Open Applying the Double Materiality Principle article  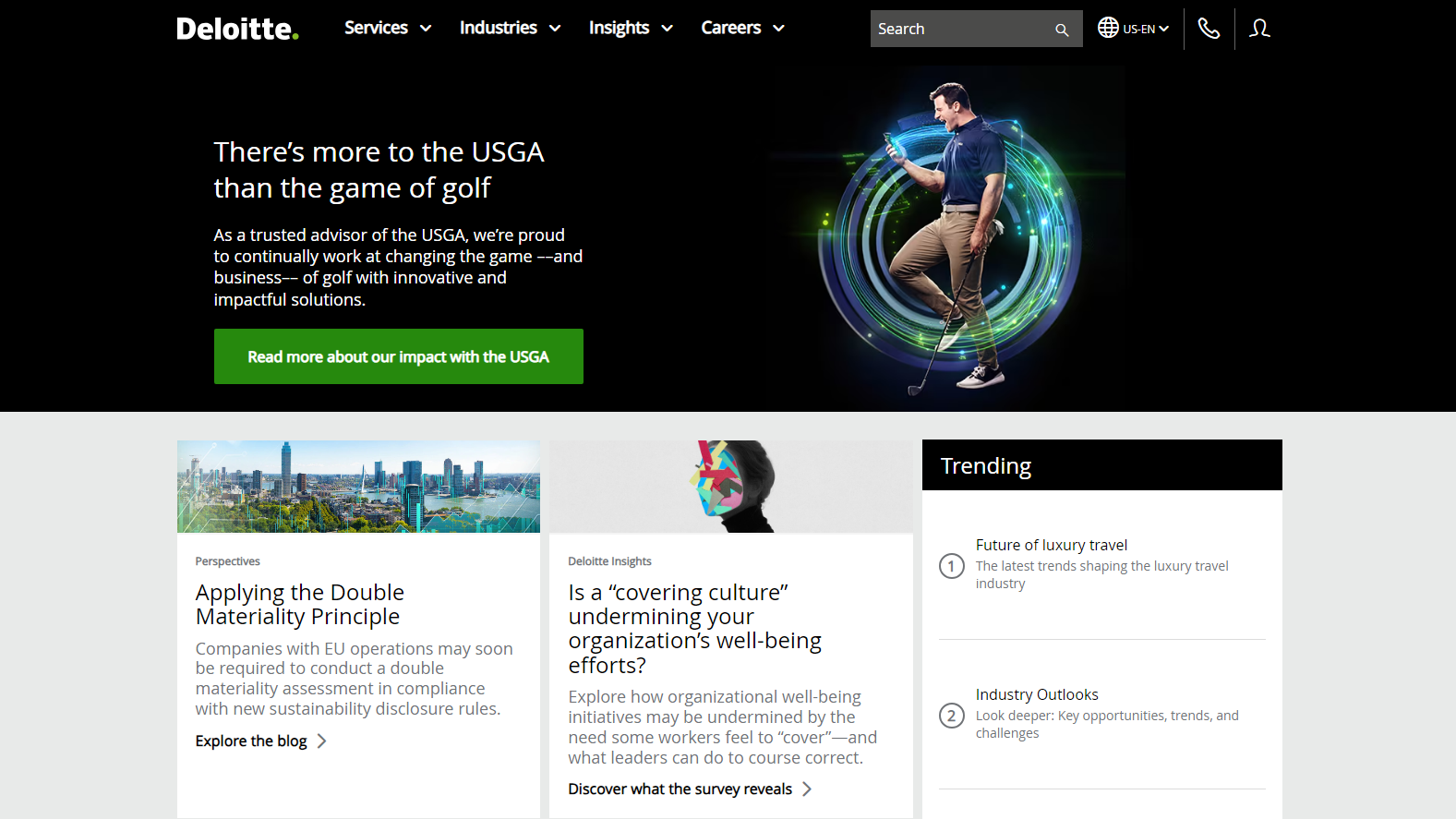pos(300,604)
